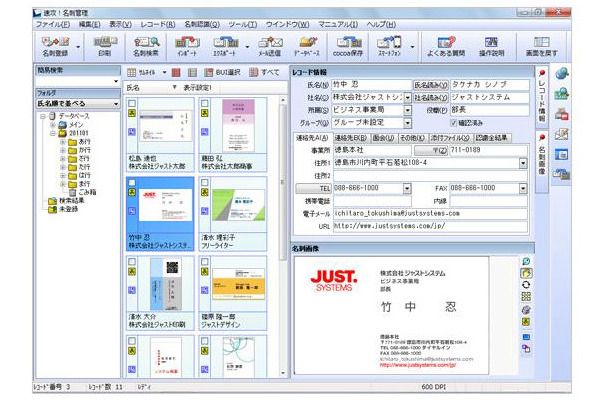Open the FAX number dropdown arrow

click(523, 189)
